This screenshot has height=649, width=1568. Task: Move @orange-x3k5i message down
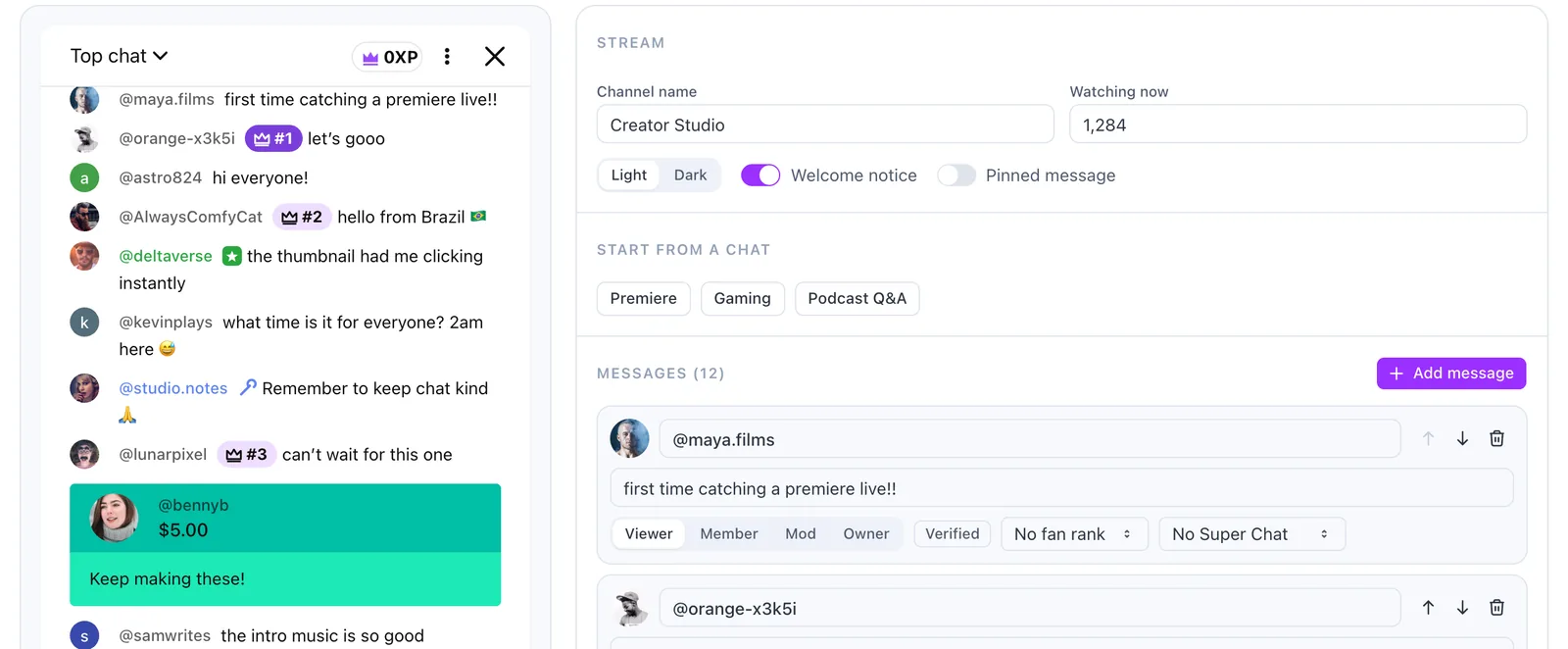click(x=1462, y=608)
